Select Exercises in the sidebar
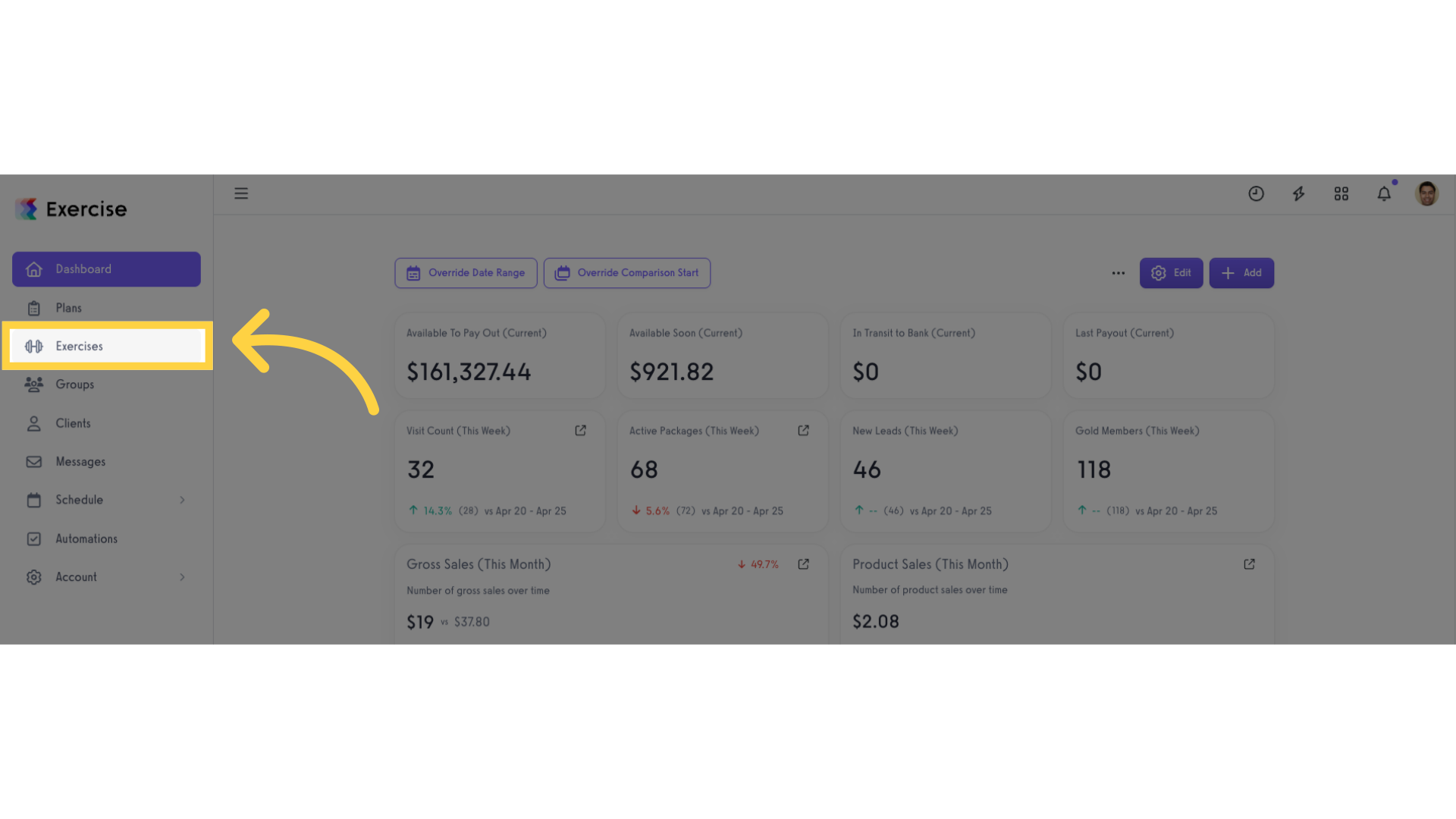This screenshot has height=819, width=1456. coord(107,346)
